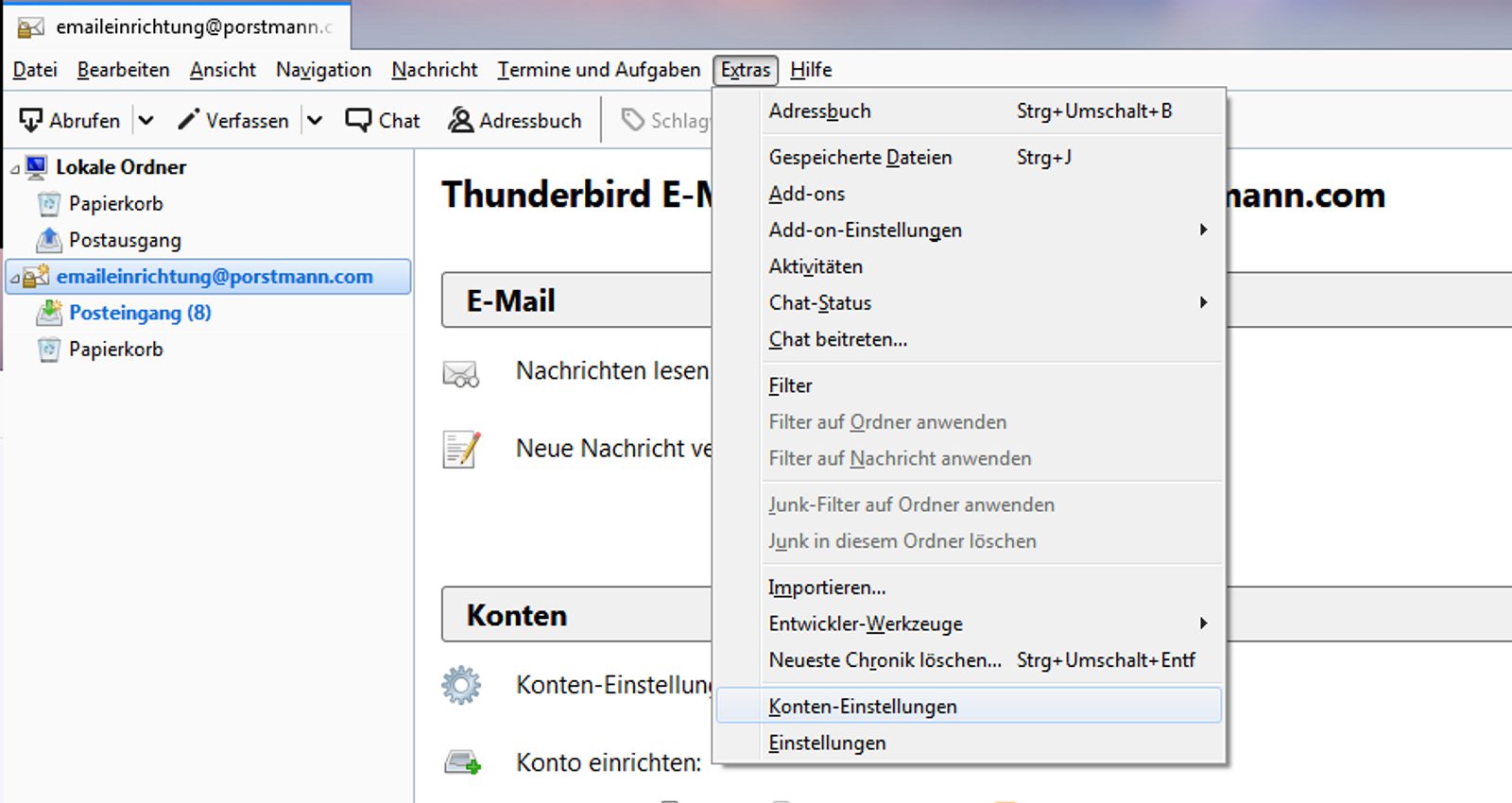Open Posteingang (8) folder
This screenshot has width=1512, height=803.
140,313
